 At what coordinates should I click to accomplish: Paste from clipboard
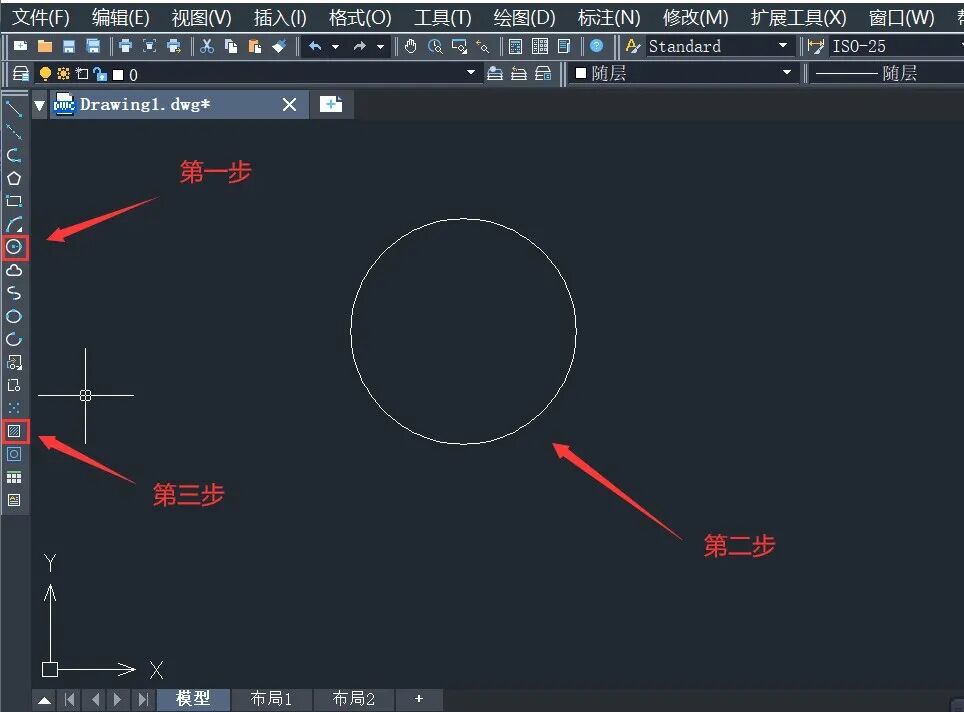click(255, 46)
